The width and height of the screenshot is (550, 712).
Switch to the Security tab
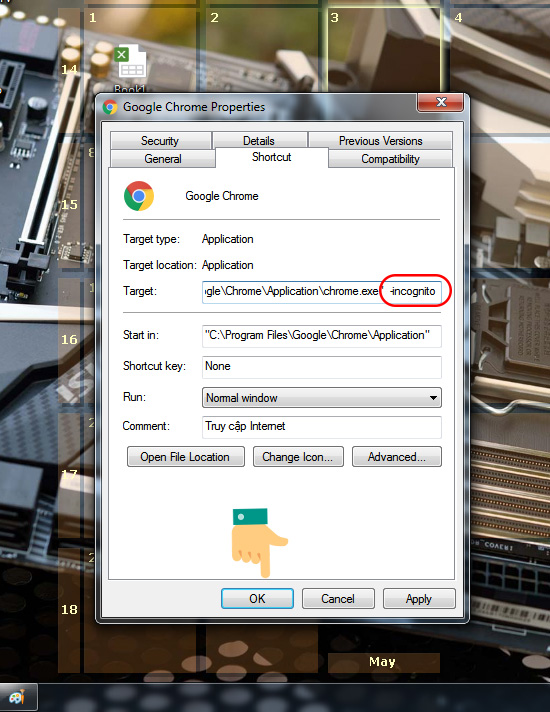(x=160, y=141)
